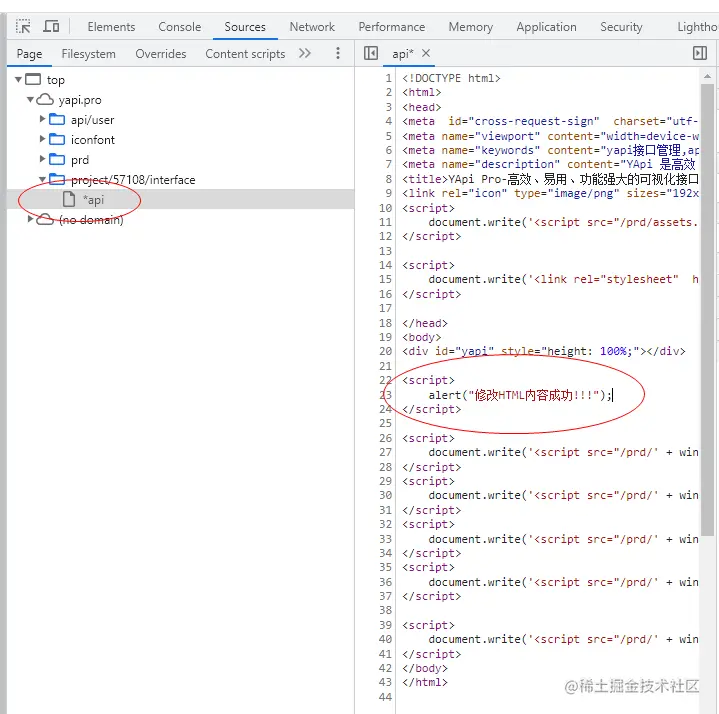Select the api* editor file tab
The width and height of the screenshot is (719, 714).
pyautogui.click(x=403, y=54)
